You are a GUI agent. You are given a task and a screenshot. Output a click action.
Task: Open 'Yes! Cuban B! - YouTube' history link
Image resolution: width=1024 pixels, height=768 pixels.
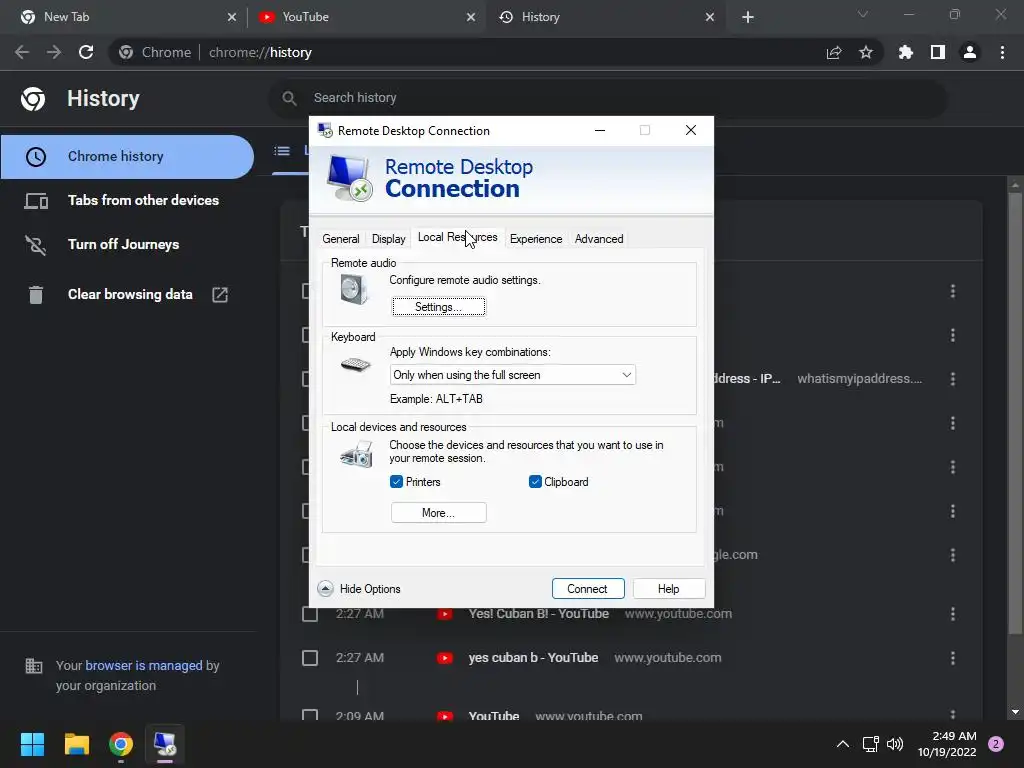539,614
